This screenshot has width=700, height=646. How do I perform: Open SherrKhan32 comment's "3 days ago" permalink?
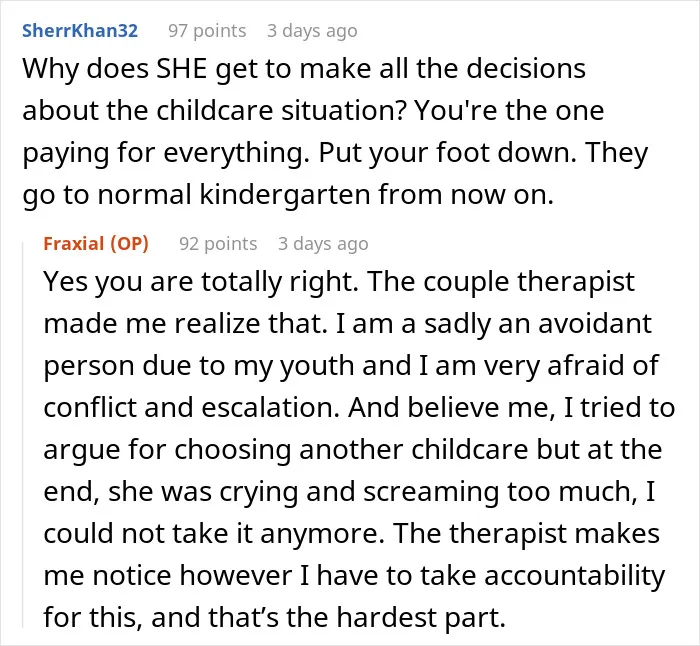click(312, 31)
